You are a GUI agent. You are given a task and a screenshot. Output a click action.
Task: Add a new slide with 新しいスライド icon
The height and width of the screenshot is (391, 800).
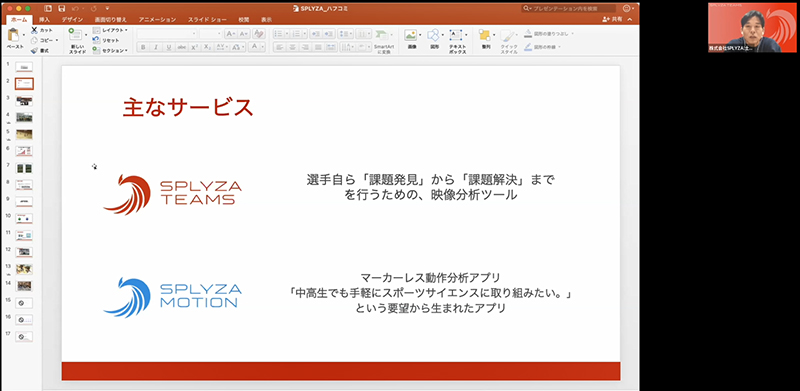tap(75, 35)
